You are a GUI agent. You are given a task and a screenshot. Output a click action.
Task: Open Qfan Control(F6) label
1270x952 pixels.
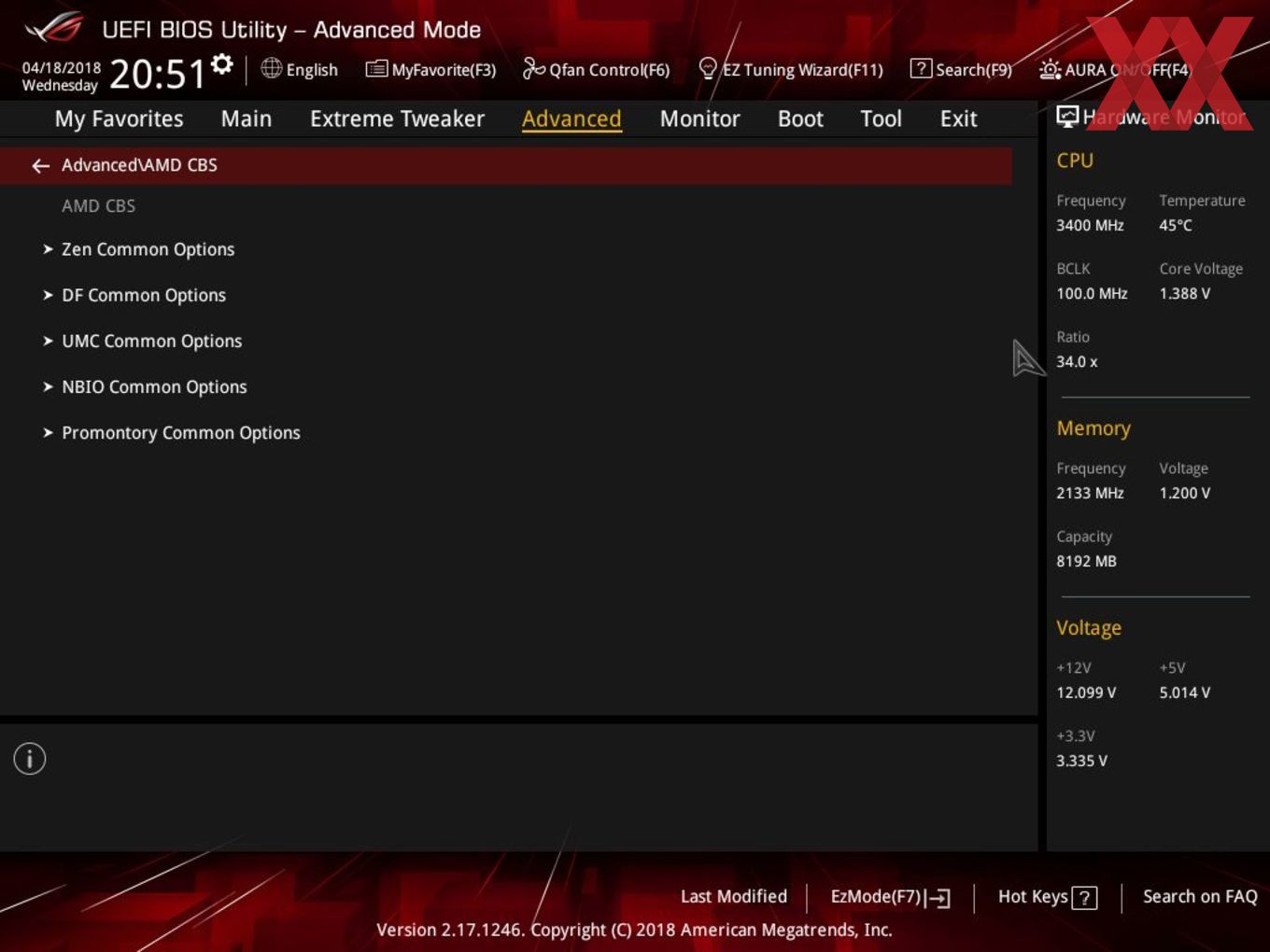click(x=609, y=70)
